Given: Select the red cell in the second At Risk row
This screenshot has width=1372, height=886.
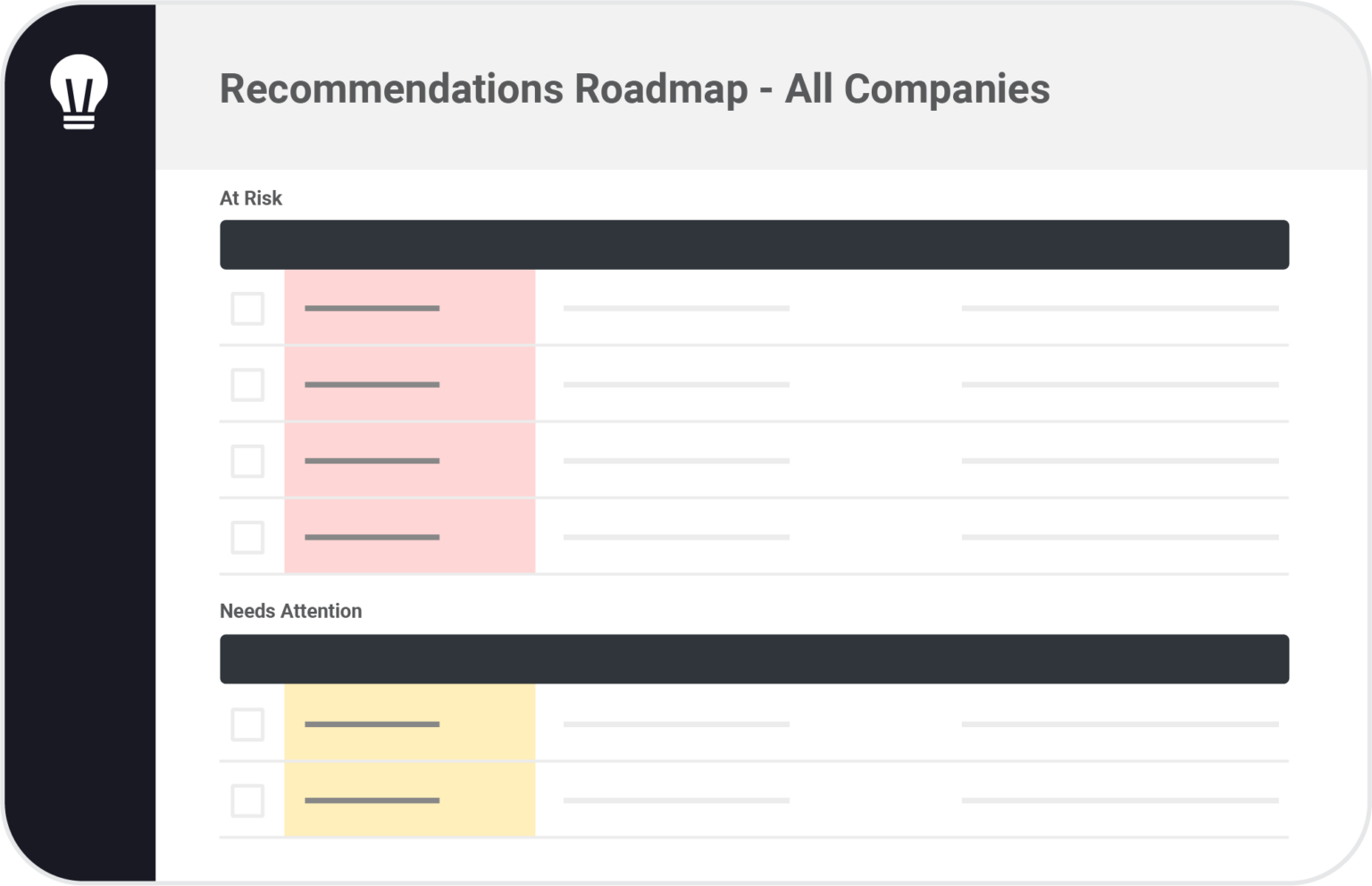Looking at the screenshot, I should click(409, 385).
